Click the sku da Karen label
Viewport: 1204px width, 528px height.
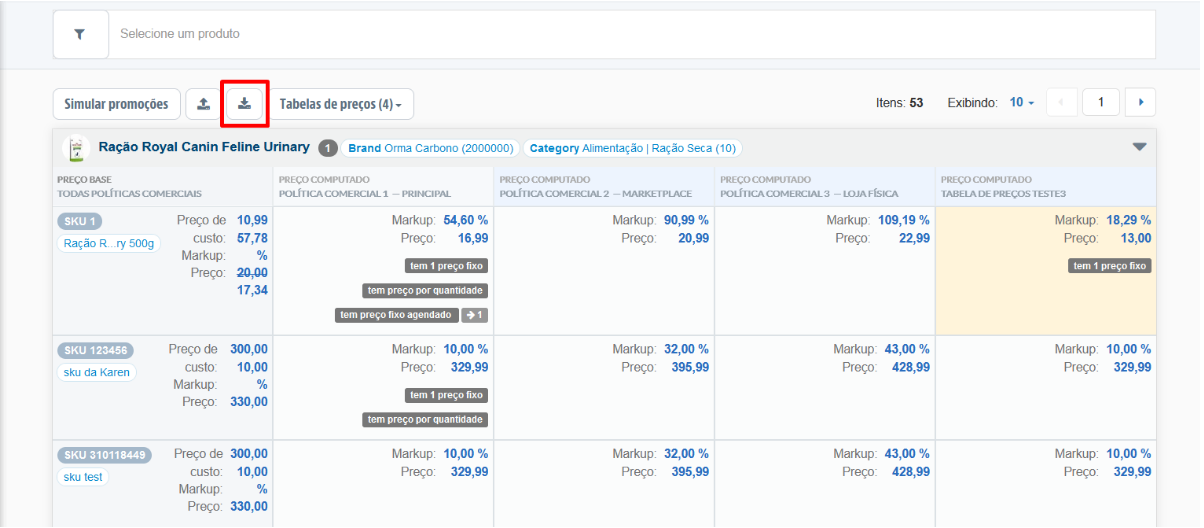coord(98,372)
